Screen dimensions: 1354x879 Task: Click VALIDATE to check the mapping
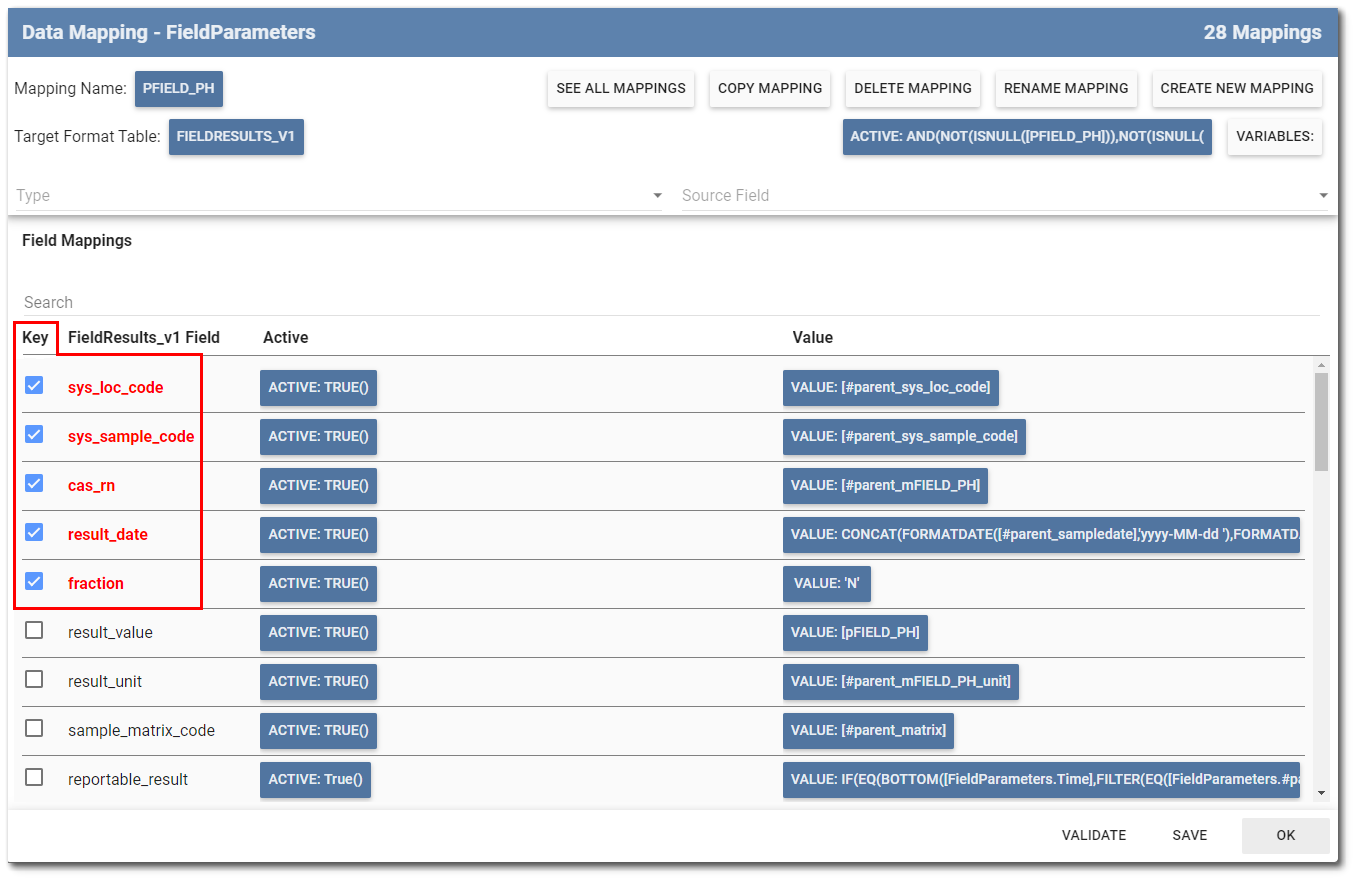tap(1094, 835)
